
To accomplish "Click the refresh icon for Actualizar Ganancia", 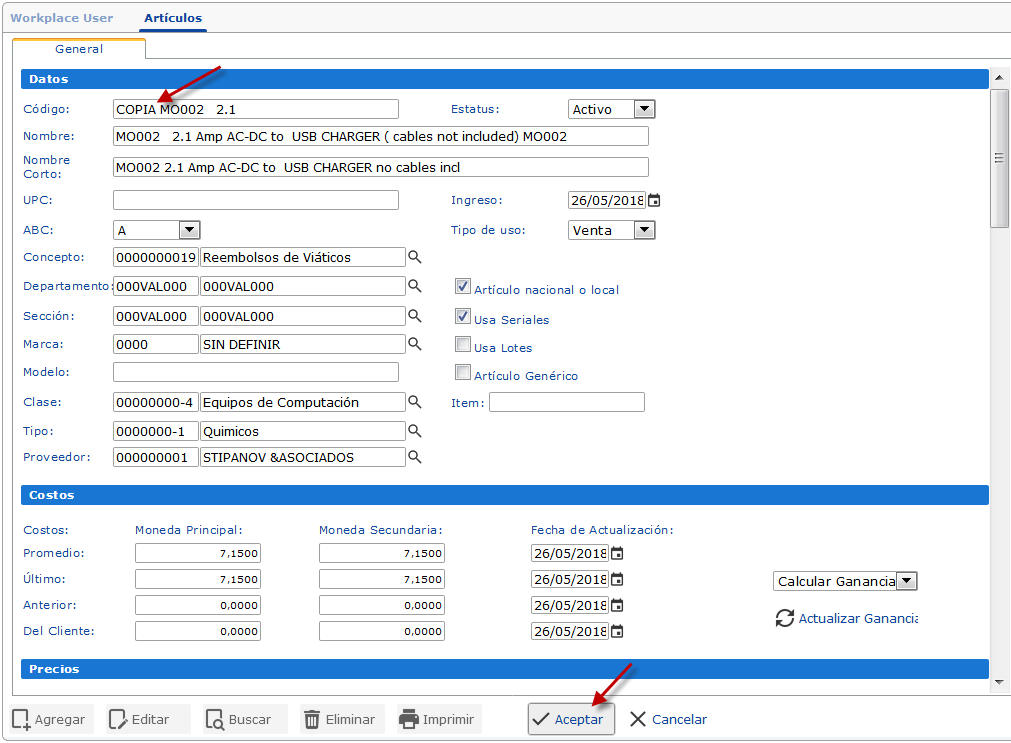I will pos(785,618).
